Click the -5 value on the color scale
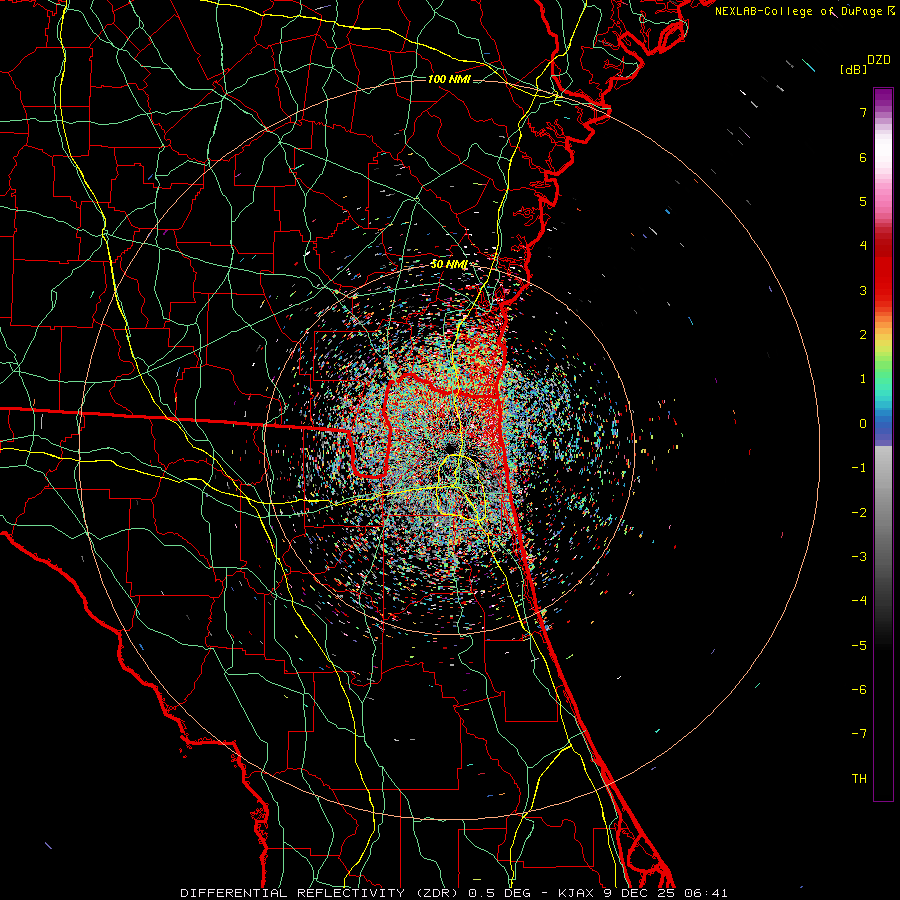This screenshot has height=900, width=900. click(x=859, y=646)
